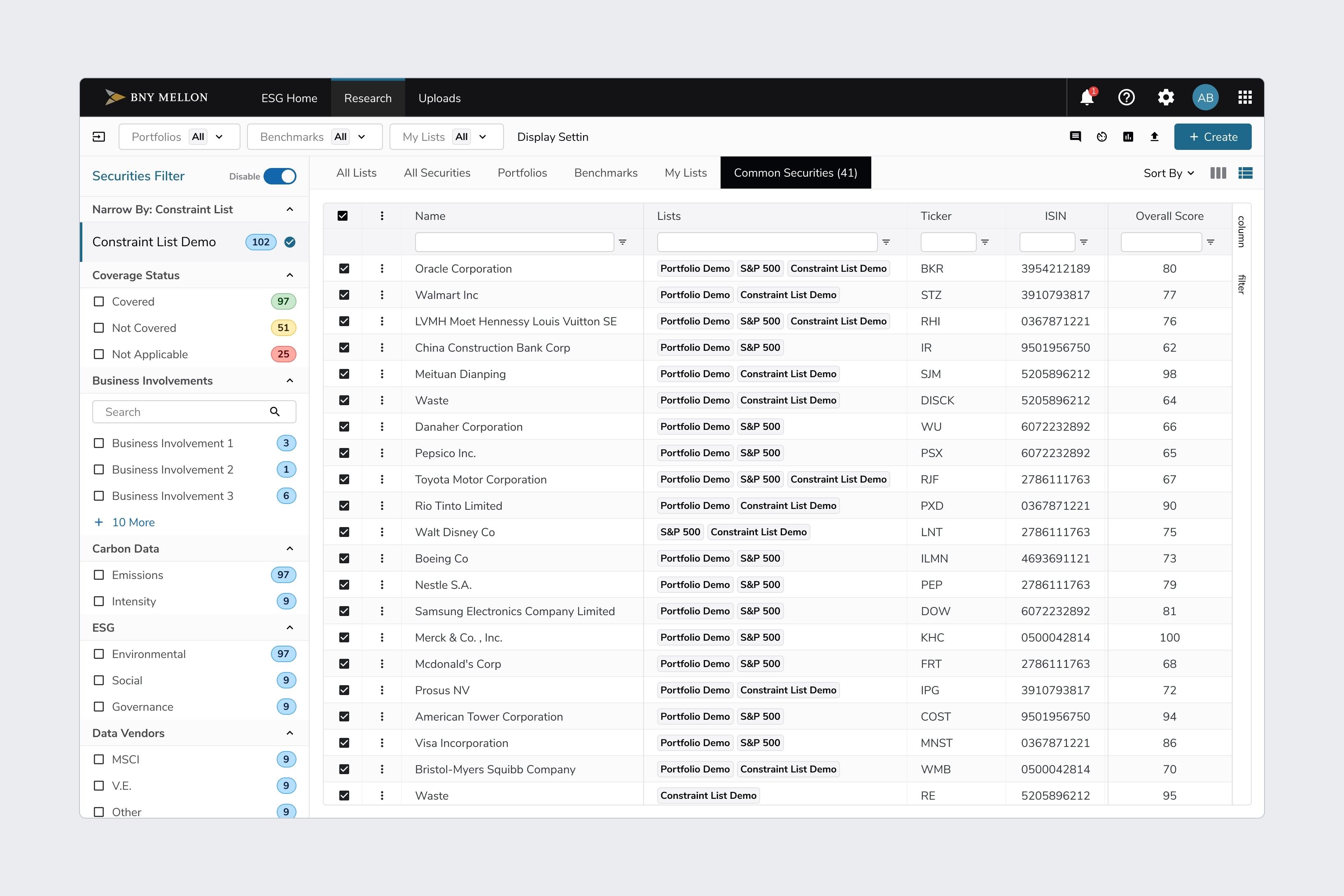Open the Benchmarks dropdown
Screen dimensions: 1344x896
coord(315,137)
